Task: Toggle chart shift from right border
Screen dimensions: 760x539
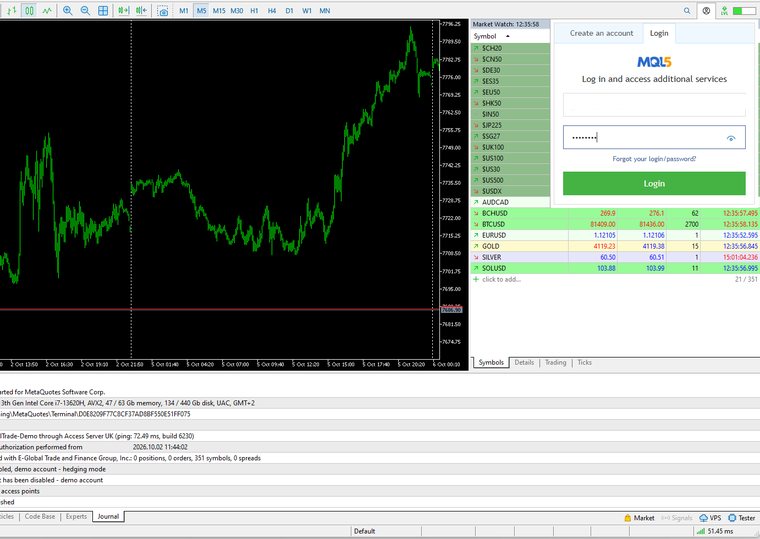Action: (x=142, y=10)
